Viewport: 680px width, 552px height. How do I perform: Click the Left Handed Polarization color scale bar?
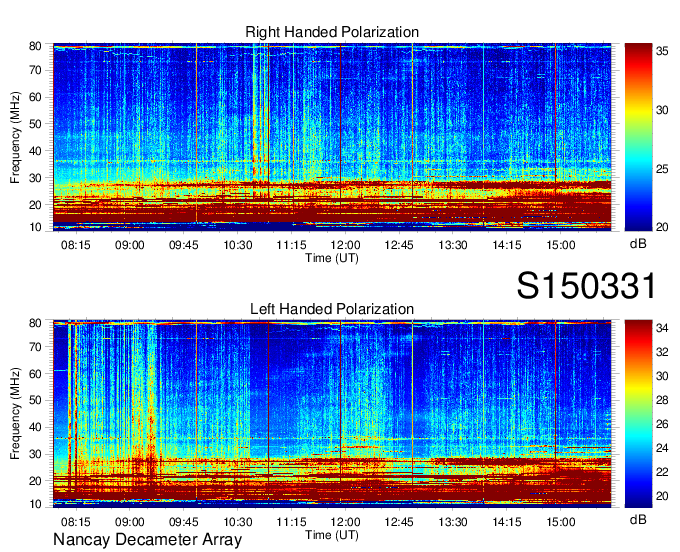tap(638, 414)
